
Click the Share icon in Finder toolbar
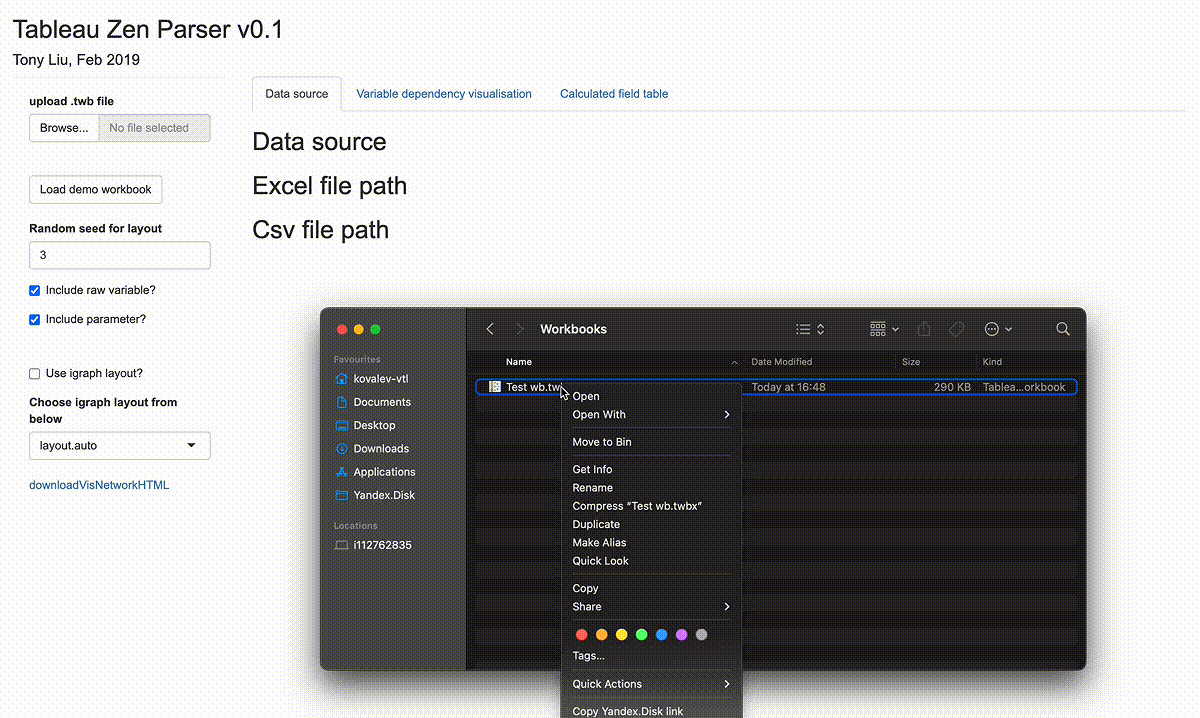pos(924,329)
